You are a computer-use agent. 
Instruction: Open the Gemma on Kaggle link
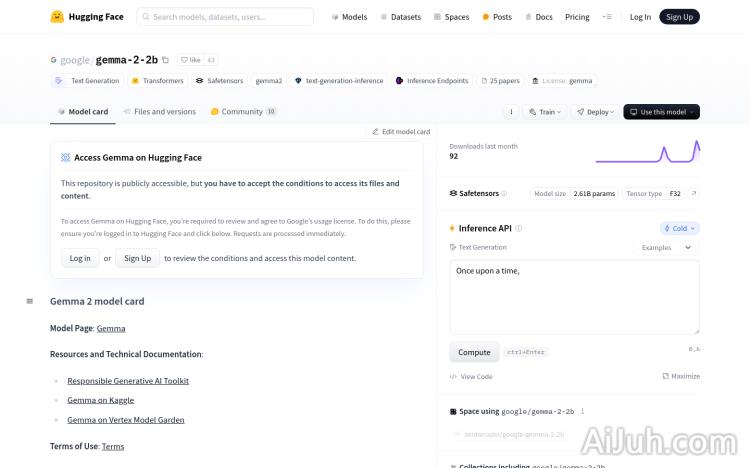pyautogui.click(x=100, y=400)
